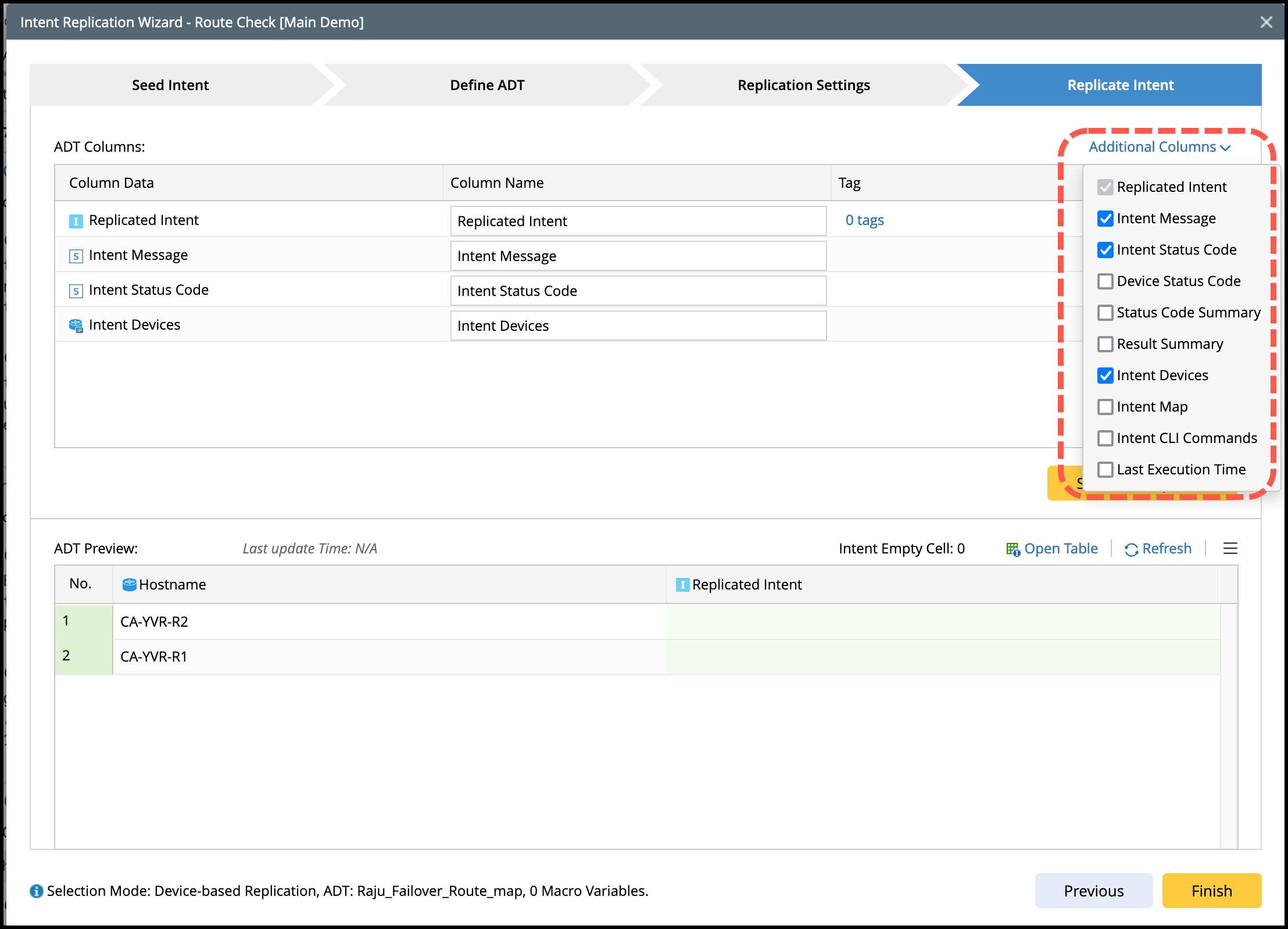This screenshot has width=1288, height=929.
Task: Enable the Device Status Code checkbox
Action: [1105, 281]
